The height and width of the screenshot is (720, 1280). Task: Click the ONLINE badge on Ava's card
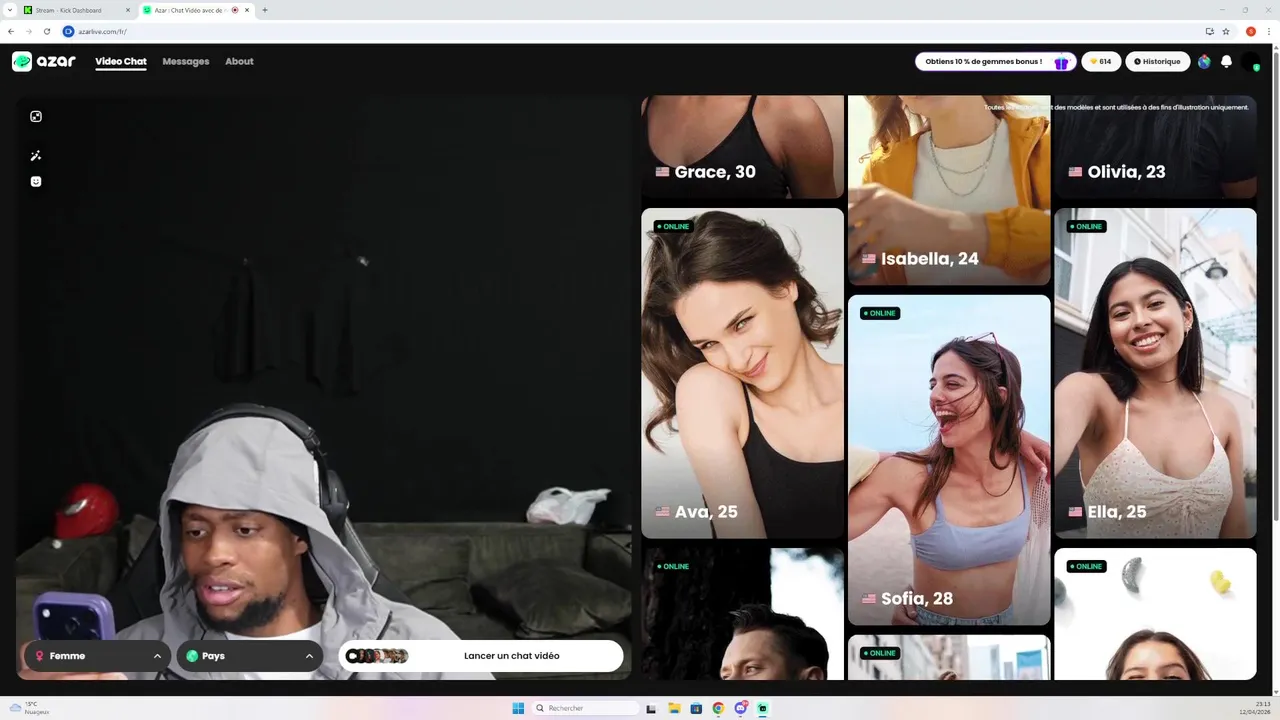(x=673, y=226)
